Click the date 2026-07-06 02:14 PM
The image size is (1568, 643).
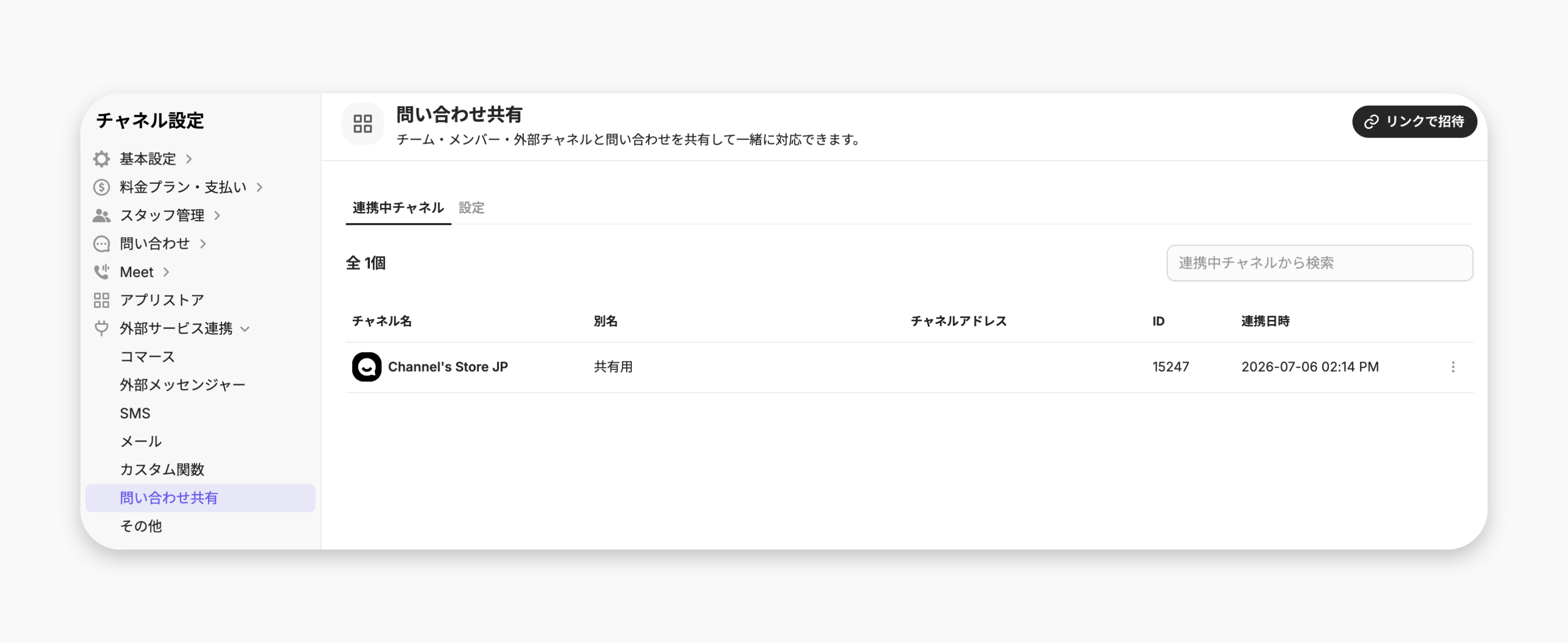pos(1310,367)
